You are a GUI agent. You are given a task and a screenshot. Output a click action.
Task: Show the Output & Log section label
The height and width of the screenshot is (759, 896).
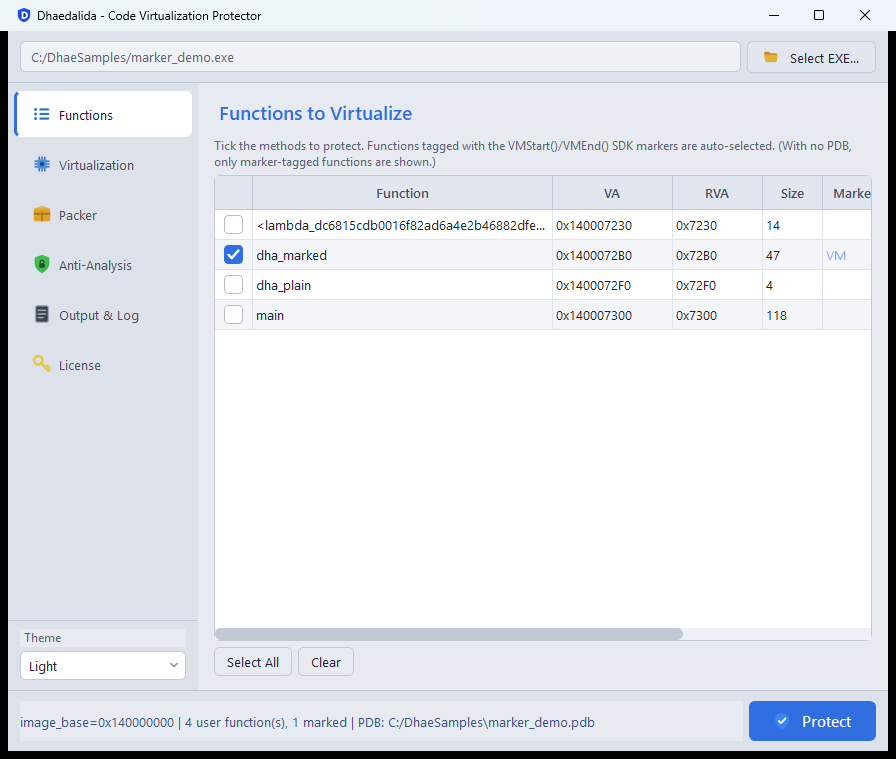pyautogui.click(x=99, y=315)
